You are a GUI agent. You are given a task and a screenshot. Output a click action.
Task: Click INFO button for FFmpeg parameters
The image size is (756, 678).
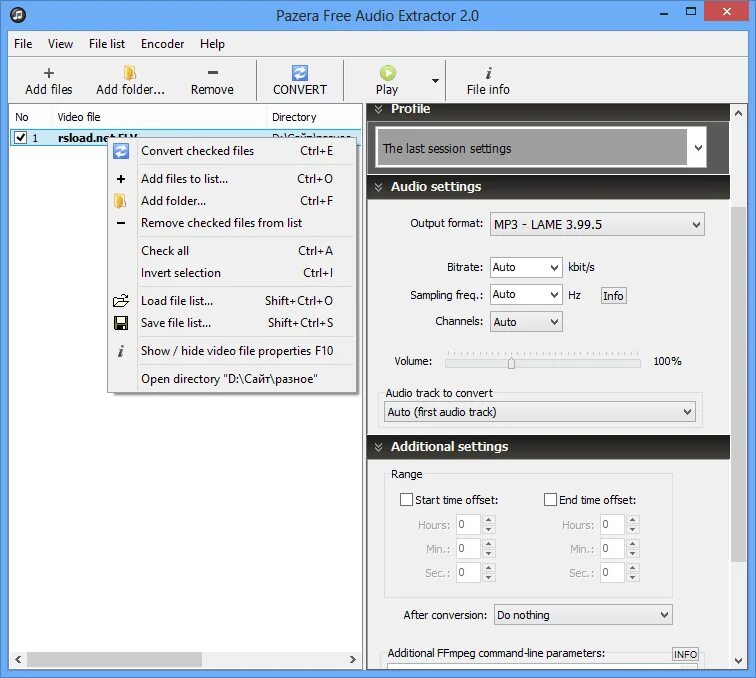pyautogui.click(x=685, y=654)
